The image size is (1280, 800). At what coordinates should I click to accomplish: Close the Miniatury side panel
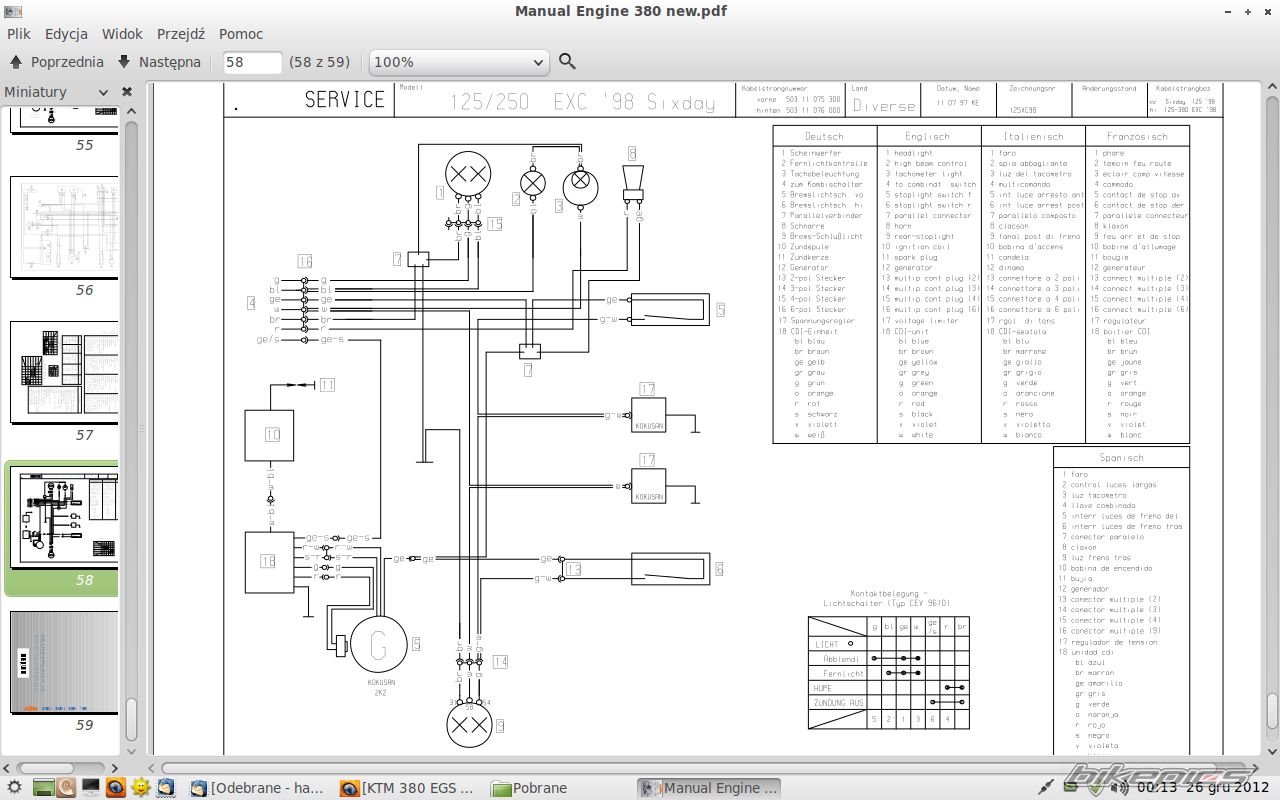pos(127,92)
